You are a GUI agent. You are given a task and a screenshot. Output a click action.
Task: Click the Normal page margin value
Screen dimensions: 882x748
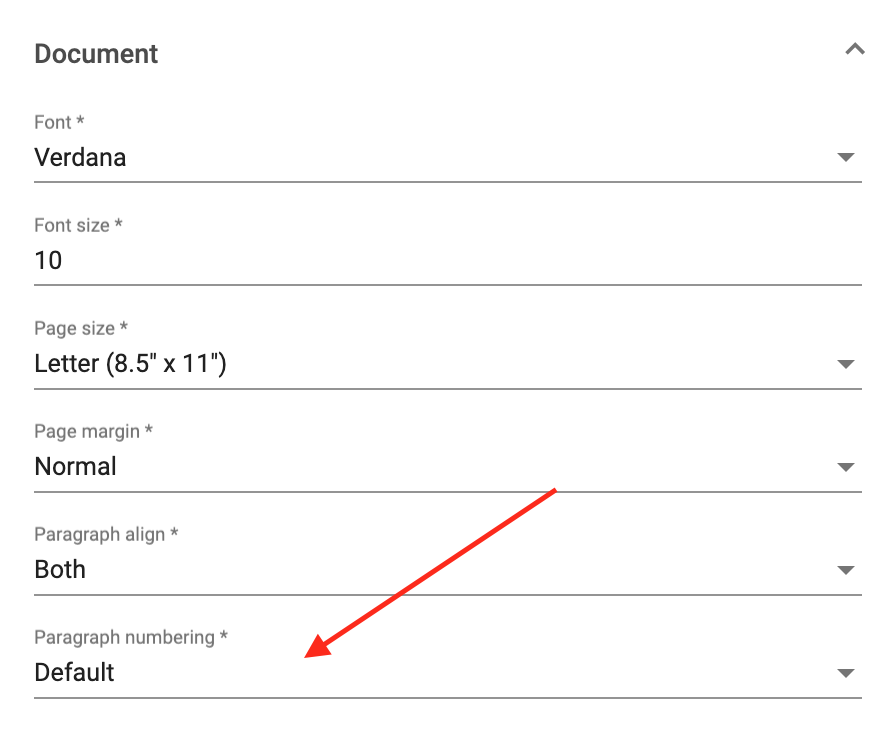pyautogui.click(x=75, y=466)
